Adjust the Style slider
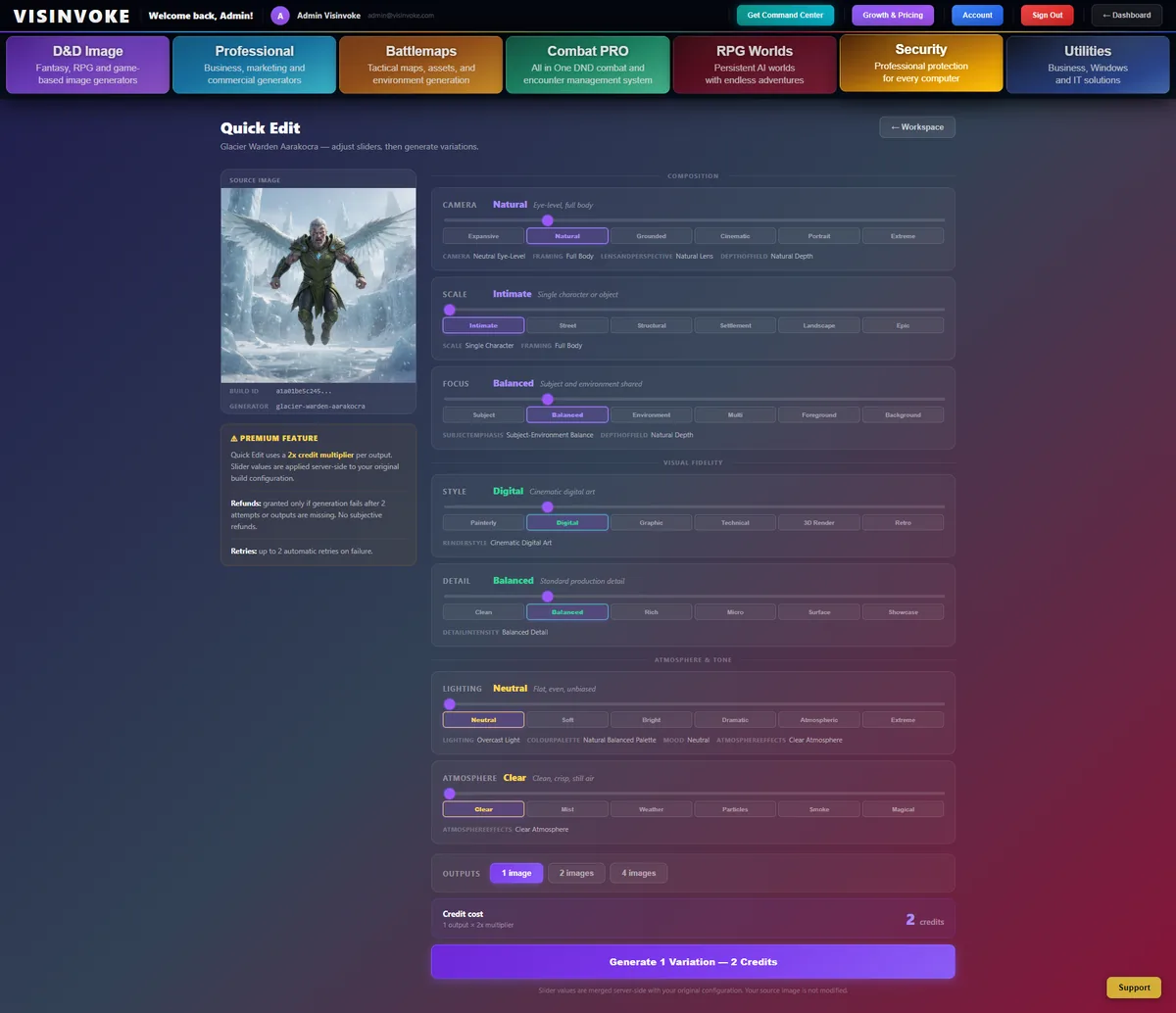 (694, 506)
